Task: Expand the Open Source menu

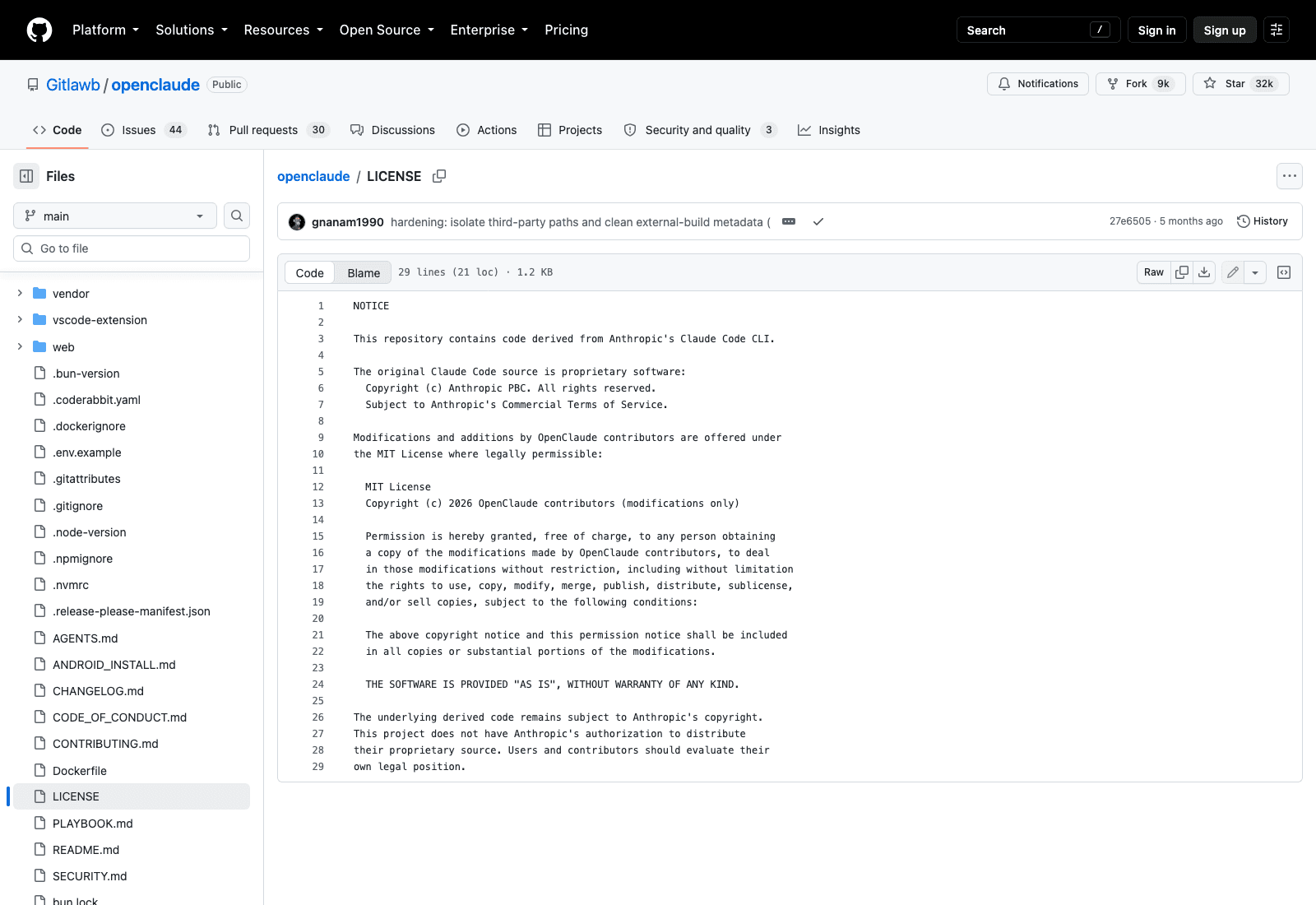Action: pos(387,30)
